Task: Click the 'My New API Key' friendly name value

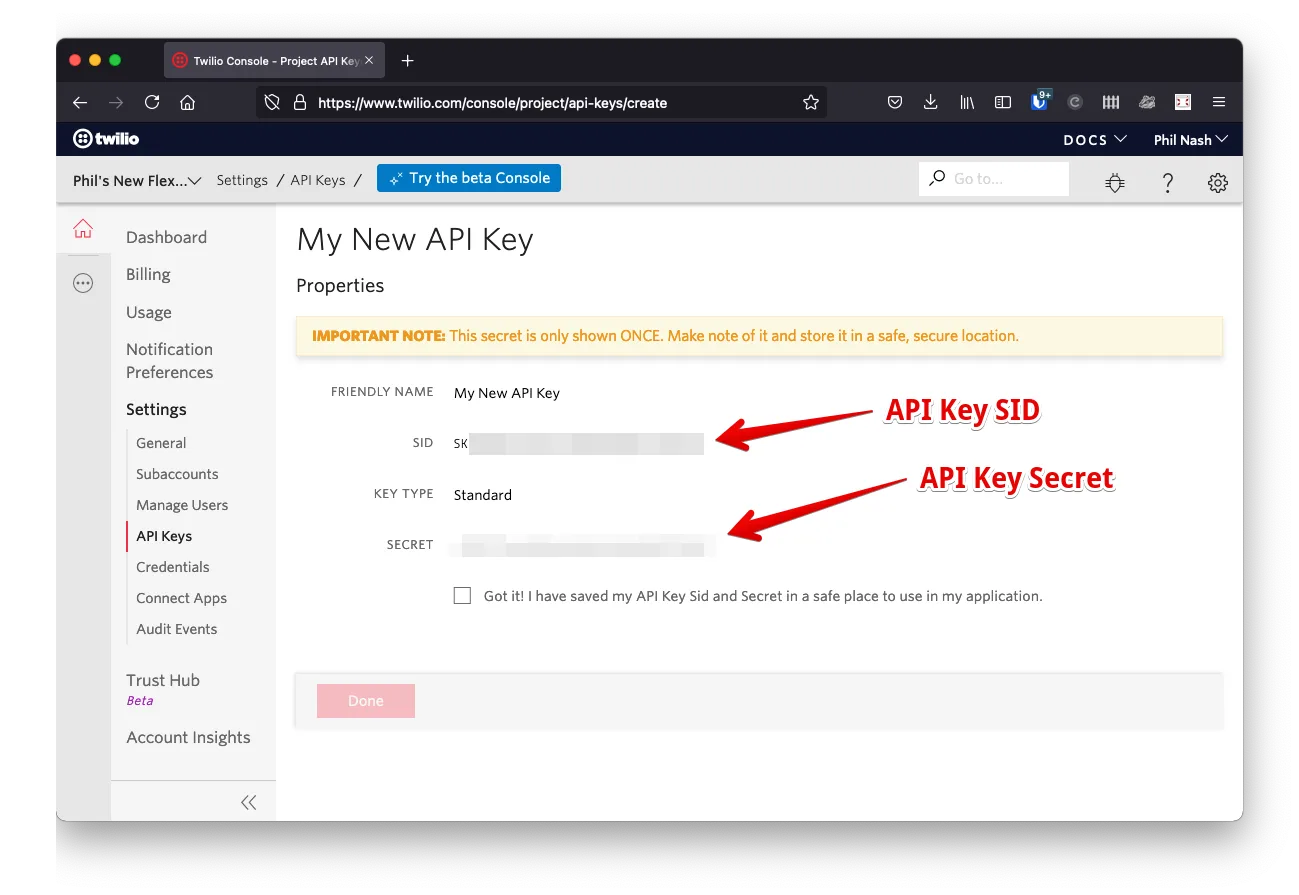Action: [507, 393]
